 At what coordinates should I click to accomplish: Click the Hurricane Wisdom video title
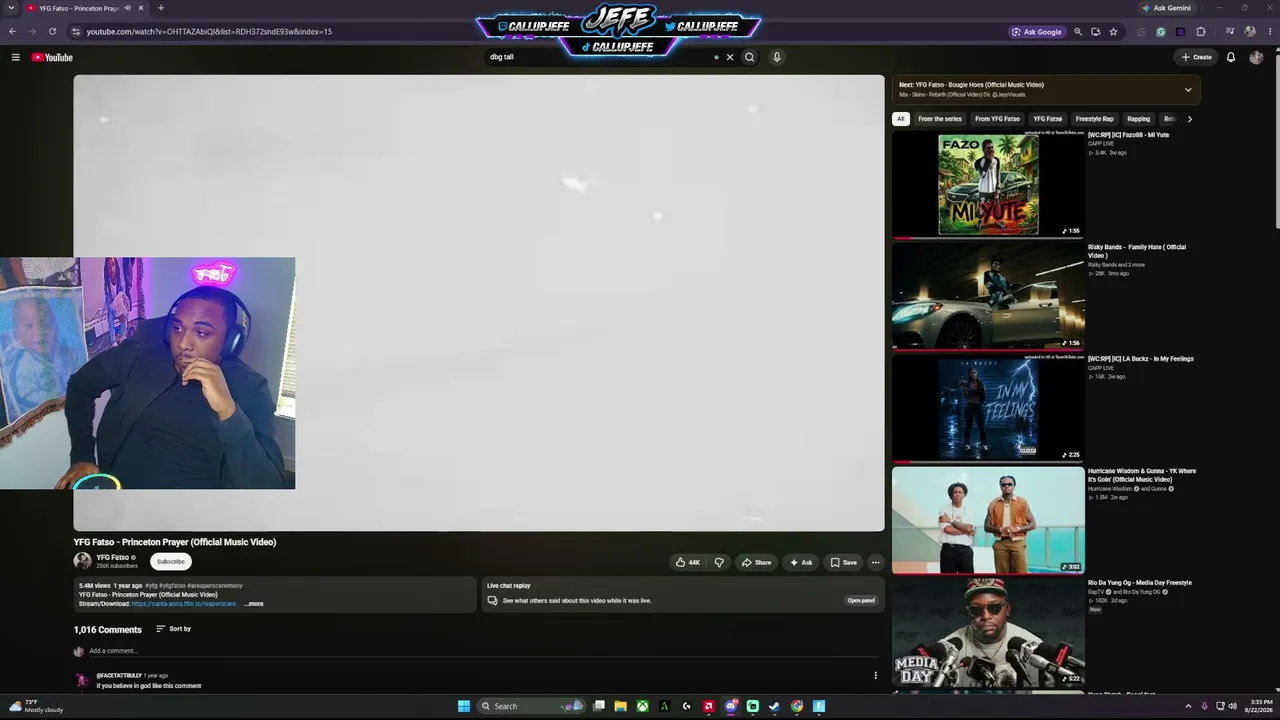click(1142, 475)
